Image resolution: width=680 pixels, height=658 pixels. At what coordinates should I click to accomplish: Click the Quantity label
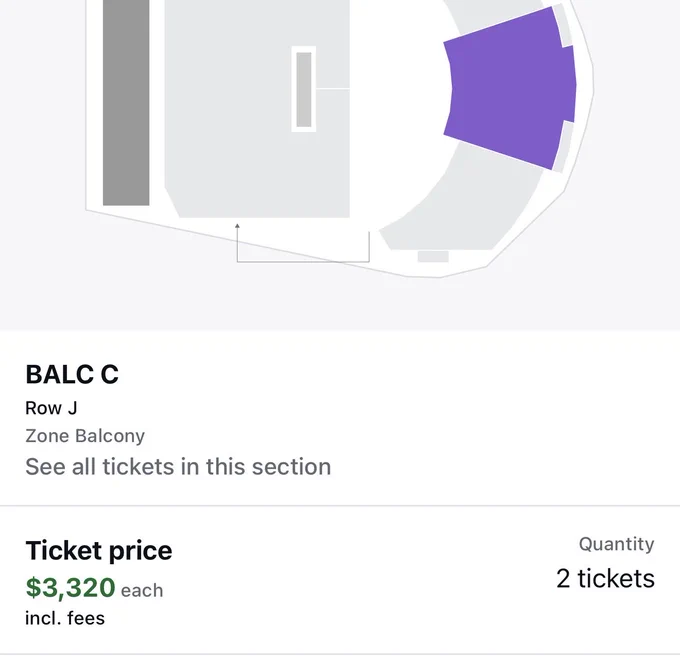click(x=617, y=544)
